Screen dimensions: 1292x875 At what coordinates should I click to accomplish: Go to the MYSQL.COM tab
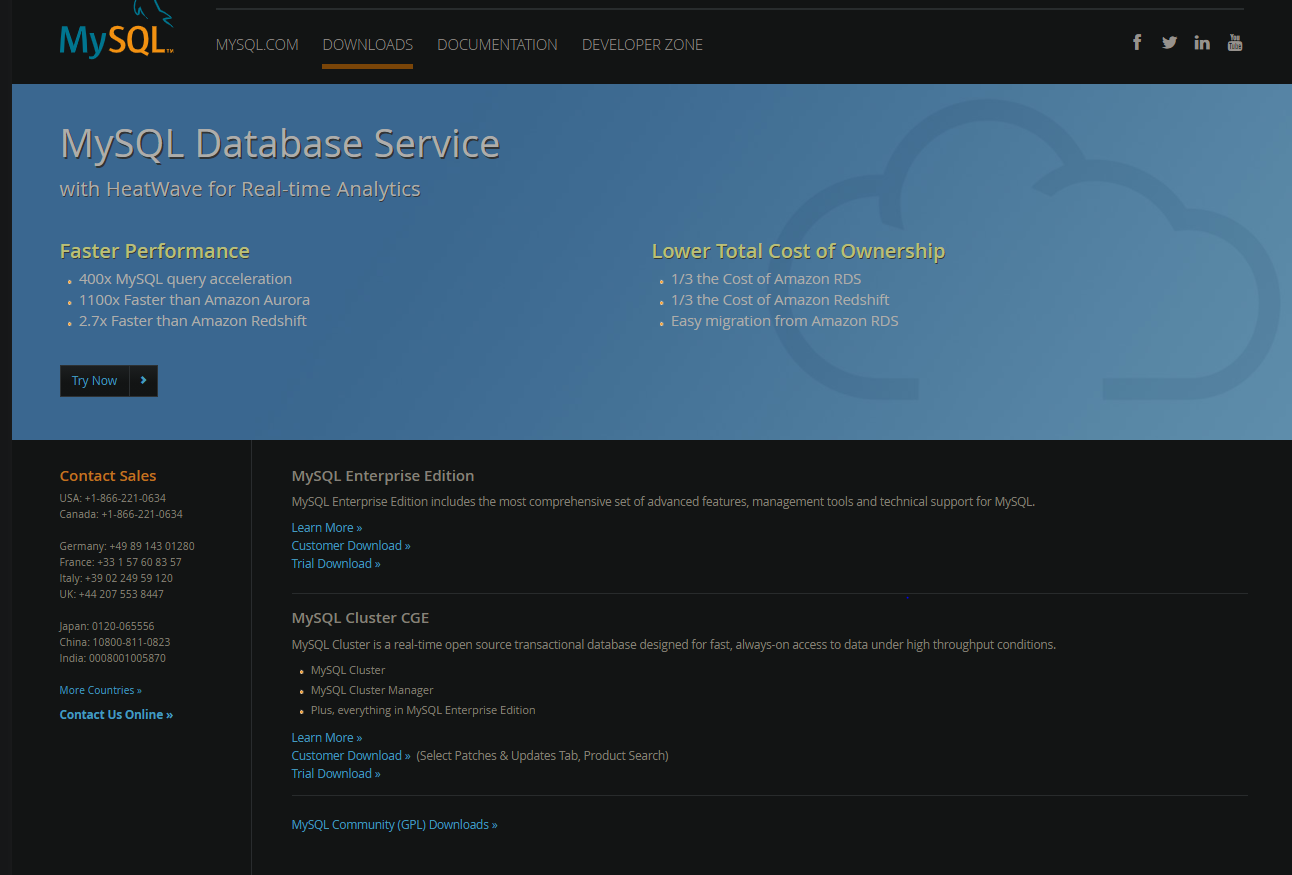point(257,45)
